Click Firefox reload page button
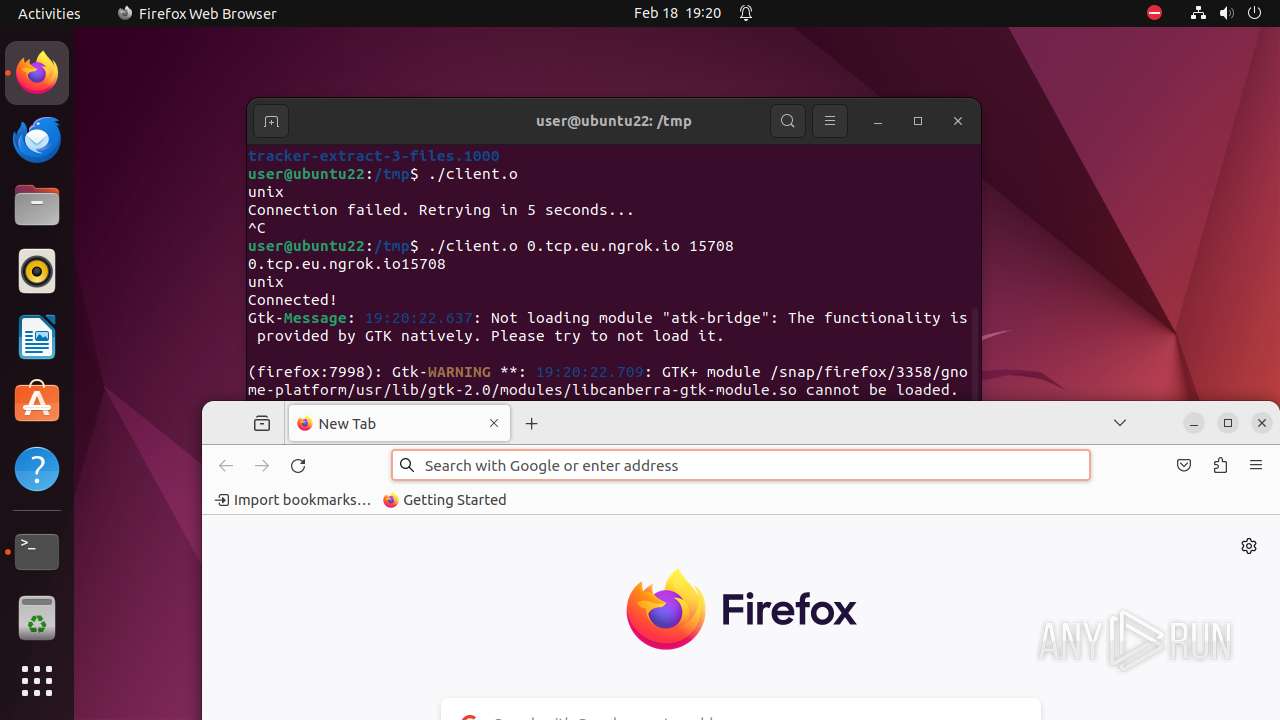This screenshot has height=720, width=1280. 298,465
